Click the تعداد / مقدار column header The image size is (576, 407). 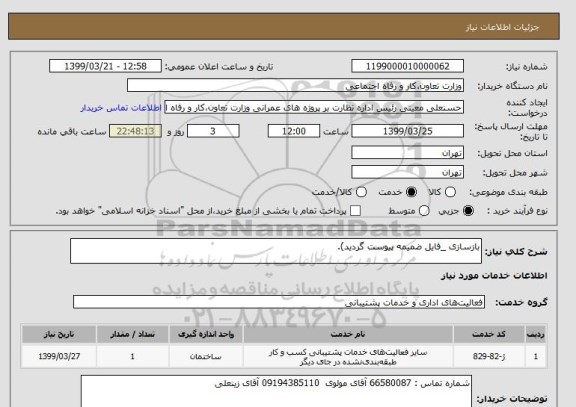(133, 334)
